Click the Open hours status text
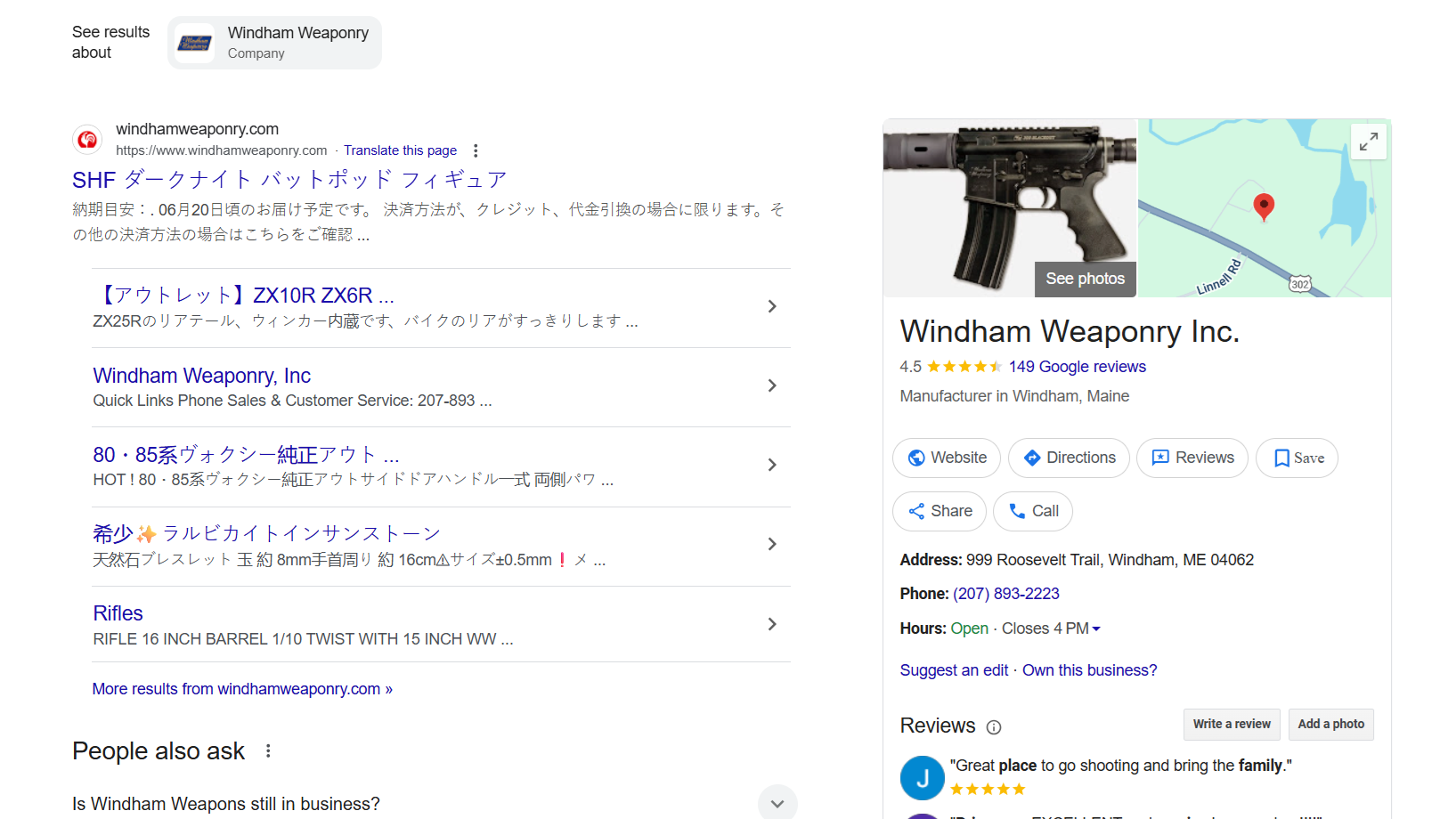This screenshot has width=1456, height=819. pos(969,628)
